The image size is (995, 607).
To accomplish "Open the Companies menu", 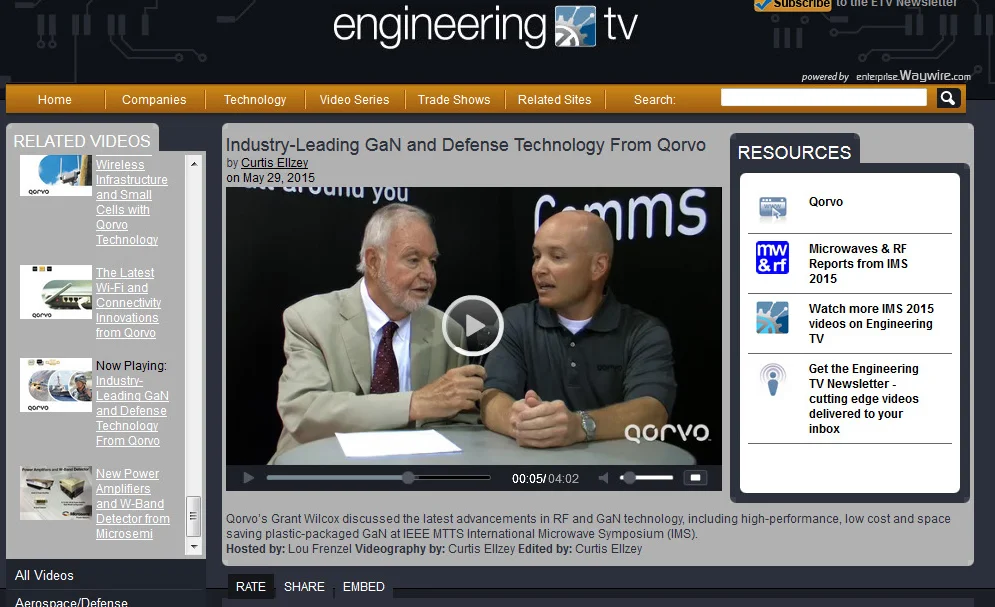I will [154, 100].
